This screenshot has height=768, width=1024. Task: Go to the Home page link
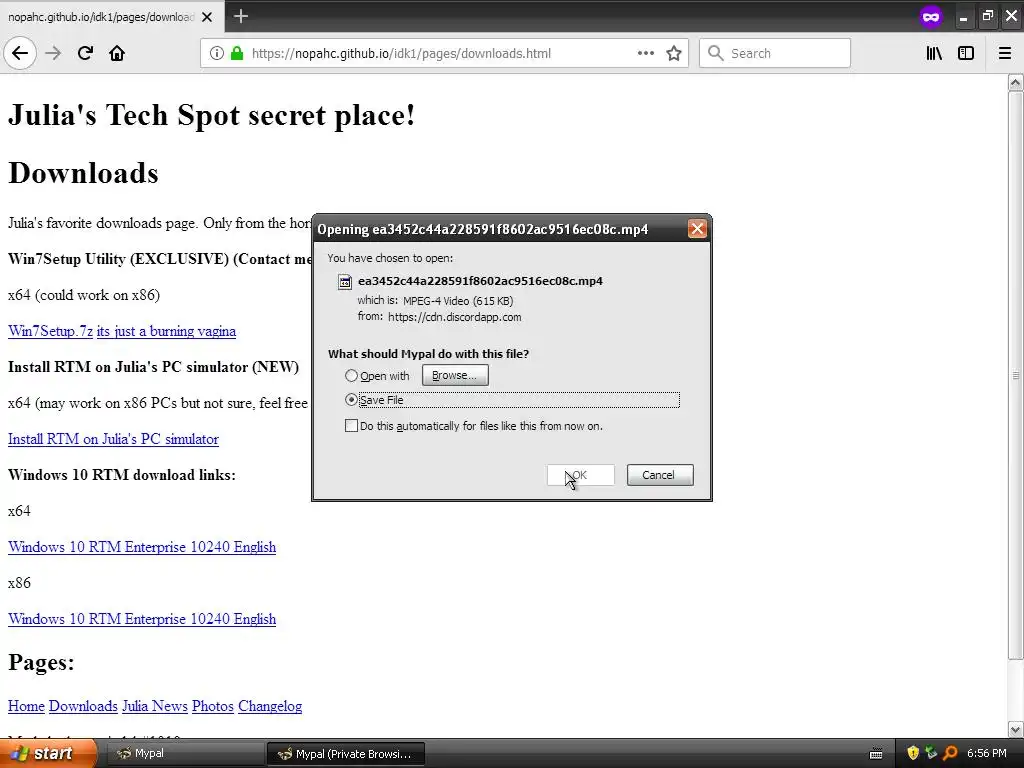pyautogui.click(x=26, y=706)
